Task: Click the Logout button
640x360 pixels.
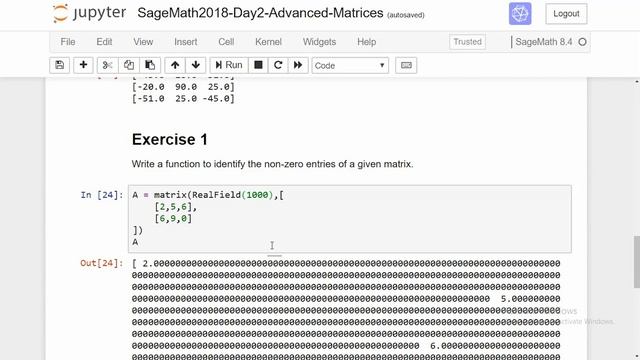Action: click(566, 13)
